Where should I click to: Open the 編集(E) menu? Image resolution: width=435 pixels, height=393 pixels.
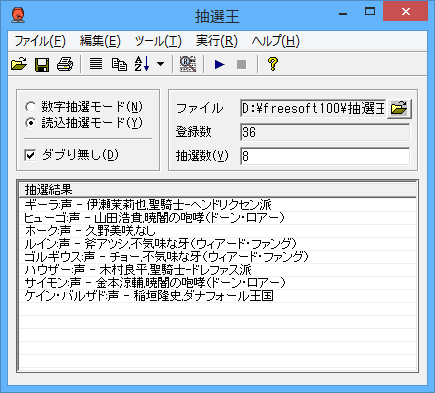point(100,41)
